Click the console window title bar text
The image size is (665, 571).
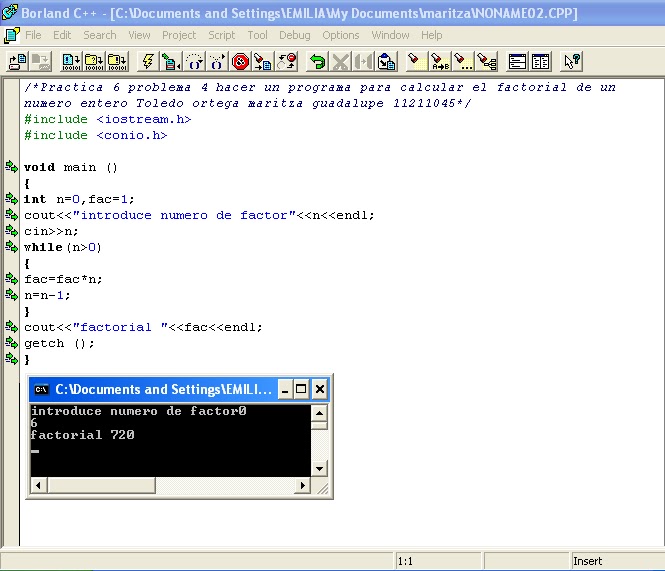click(x=163, y=389)
